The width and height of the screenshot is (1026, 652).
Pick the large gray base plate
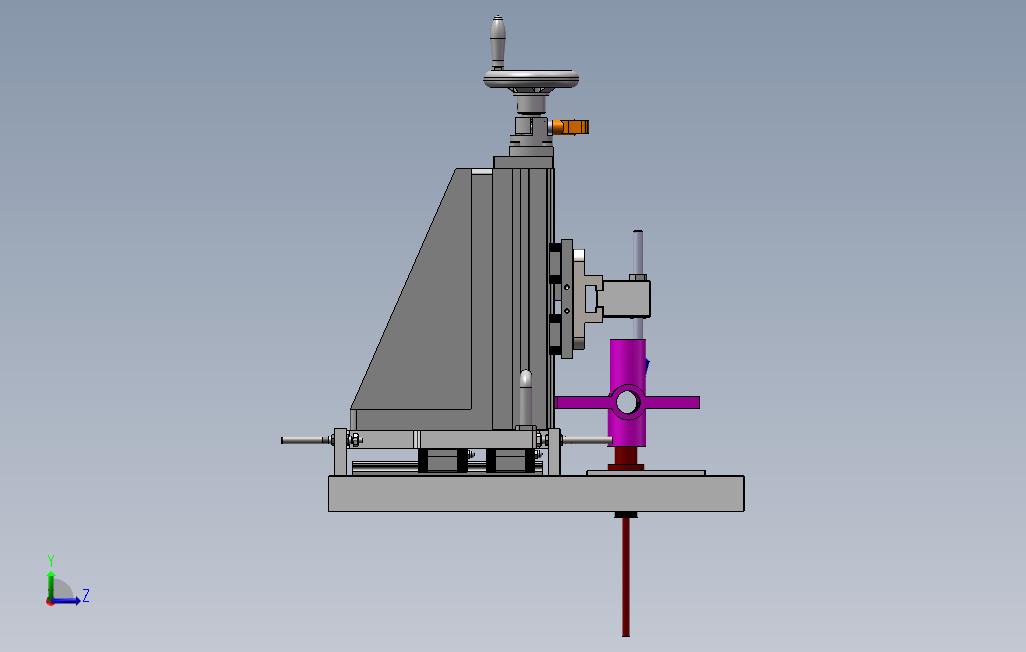536,494
